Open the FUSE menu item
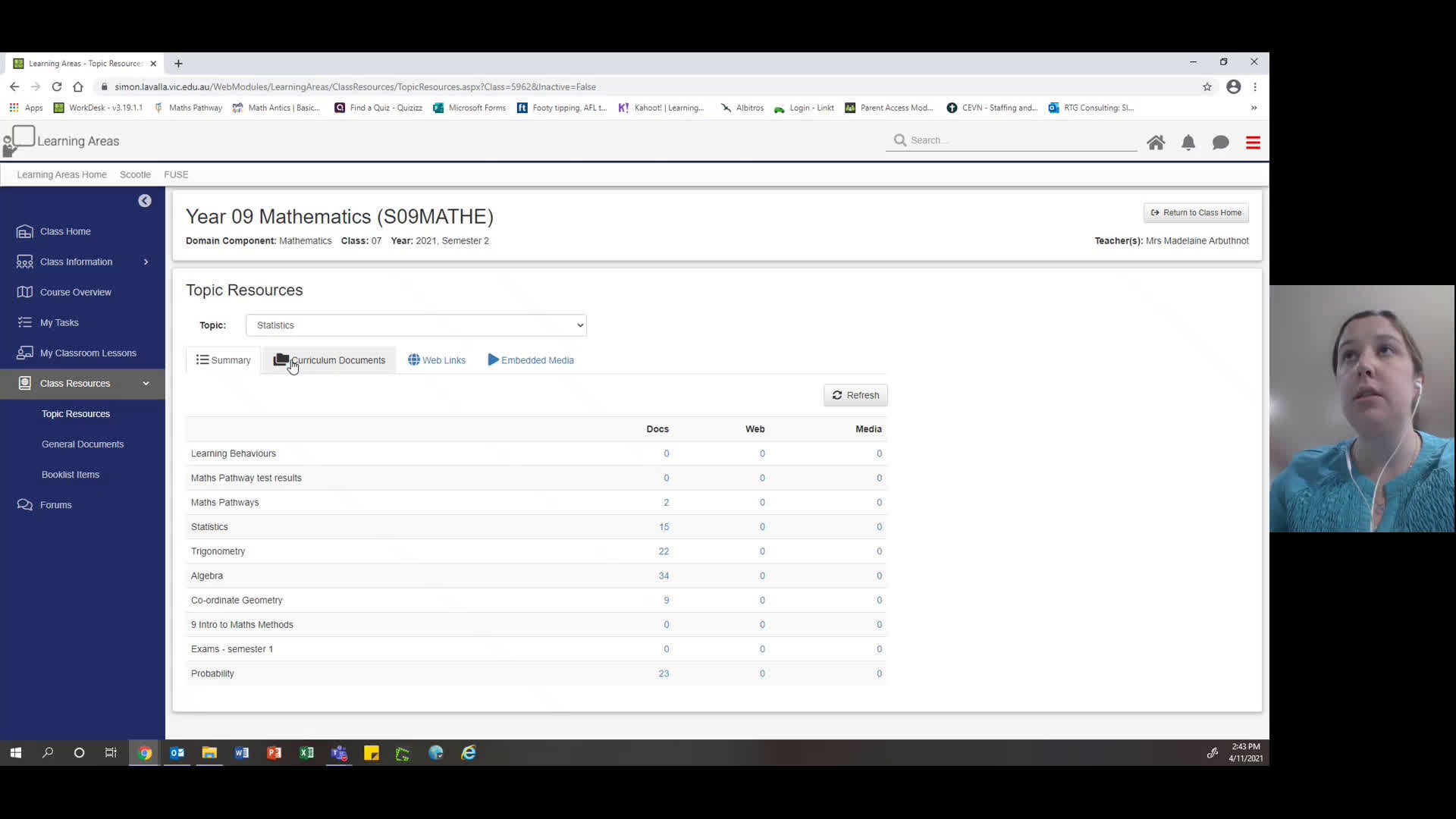This screenshot has height=819, width=1456. point(175,174)
